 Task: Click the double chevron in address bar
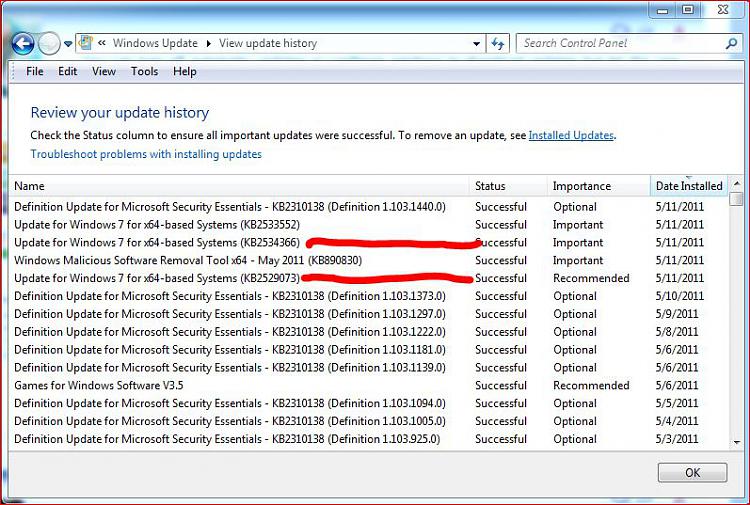coord(101,43)
